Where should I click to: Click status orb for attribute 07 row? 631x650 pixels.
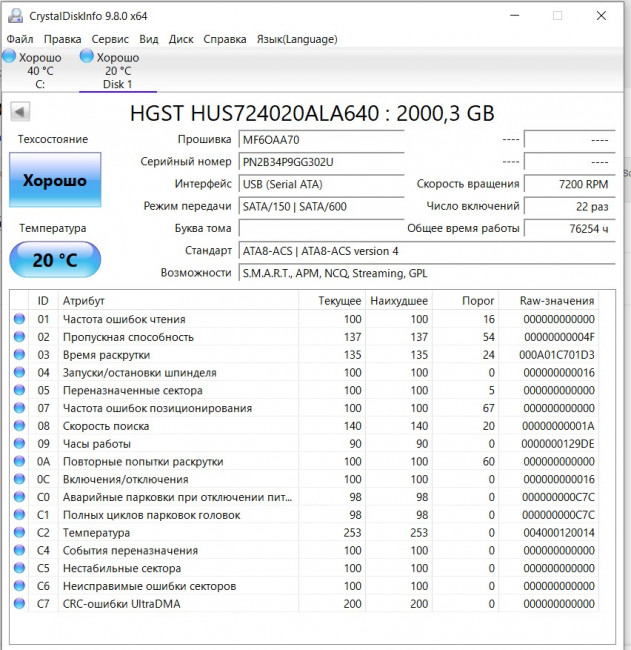pos(19,408)
